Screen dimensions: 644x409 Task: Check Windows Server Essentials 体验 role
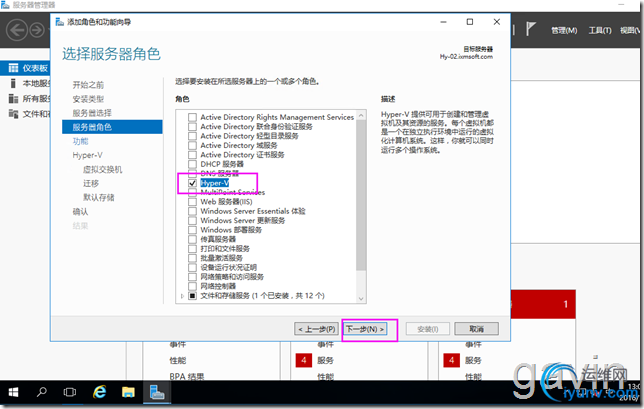[192, 211]
